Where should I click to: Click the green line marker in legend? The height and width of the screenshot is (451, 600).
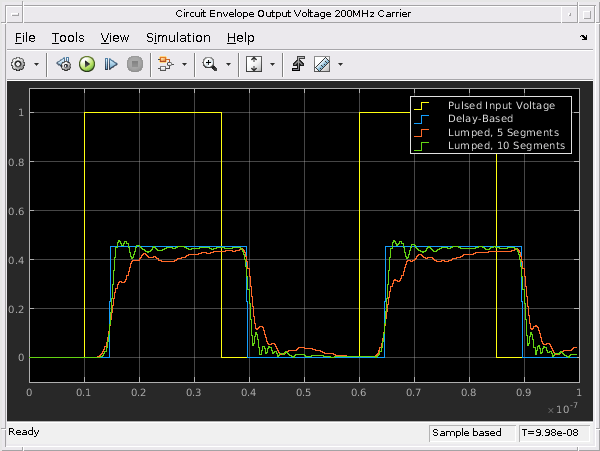(421, 146)
